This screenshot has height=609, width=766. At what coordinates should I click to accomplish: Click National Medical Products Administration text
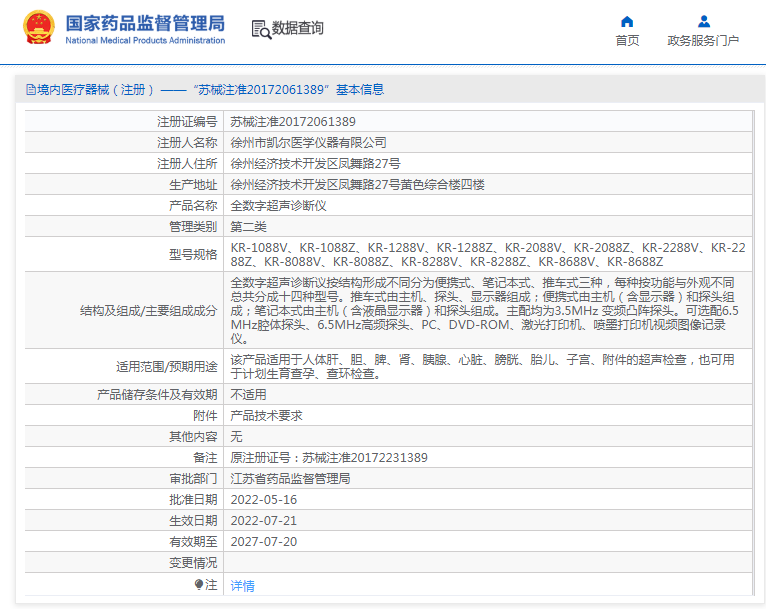point(145,41)
